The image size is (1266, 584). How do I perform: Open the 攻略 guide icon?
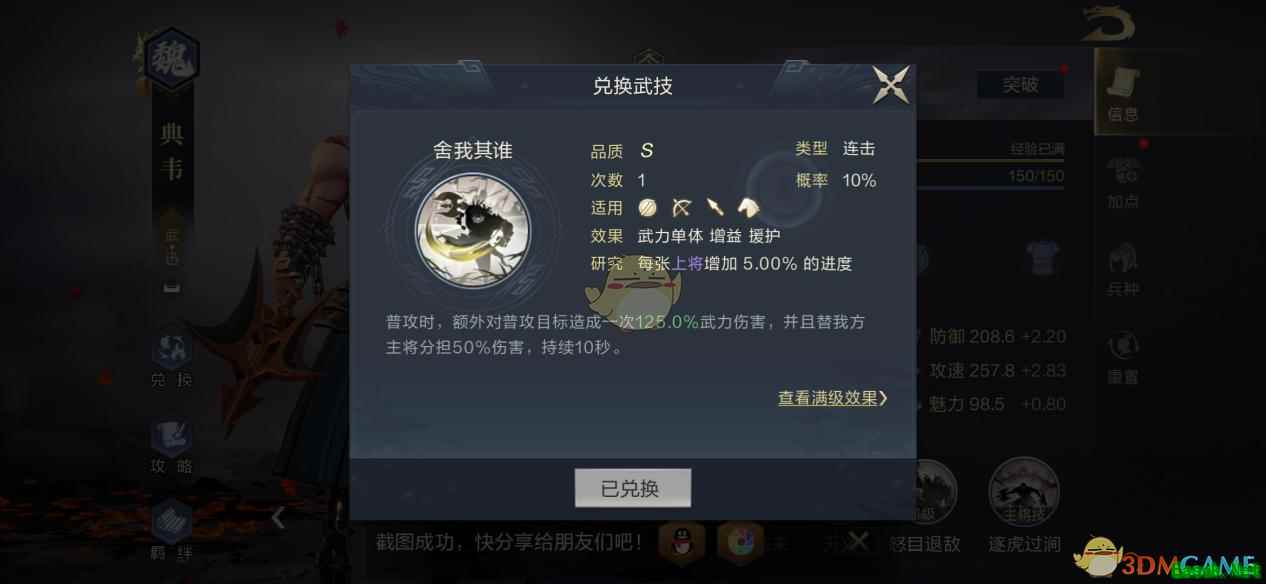pos(171,446)
